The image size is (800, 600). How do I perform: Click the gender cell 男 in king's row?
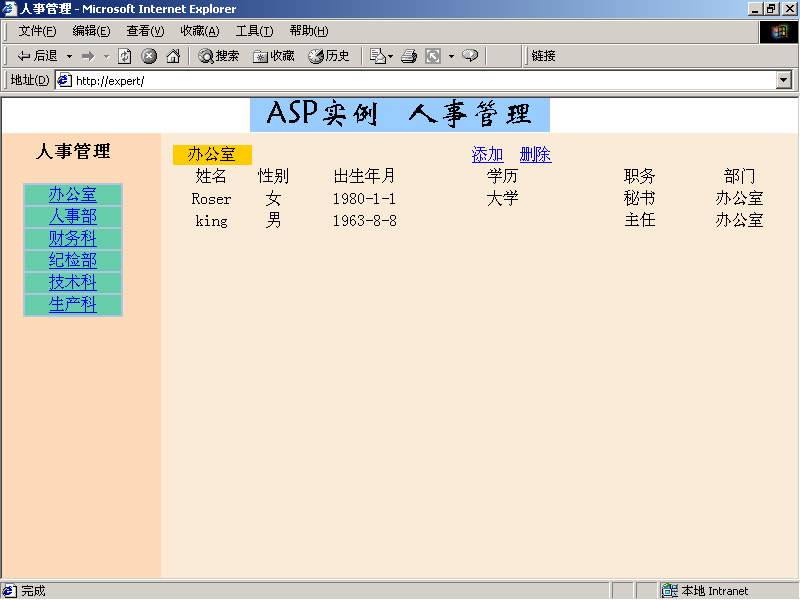point(273,220)
